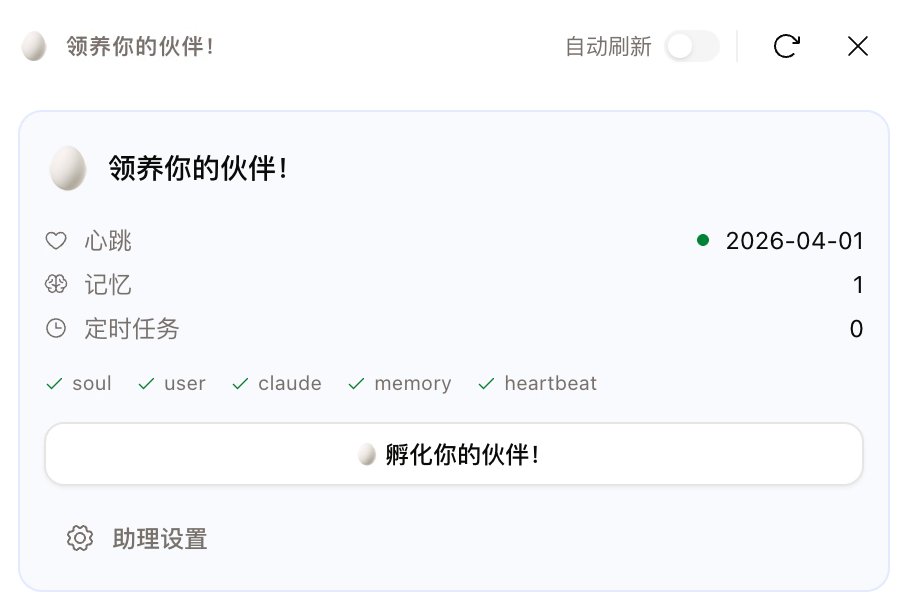Click the green heartbeat status dot
The width and height of the screenshot is (902, 614).
[703, 240]
